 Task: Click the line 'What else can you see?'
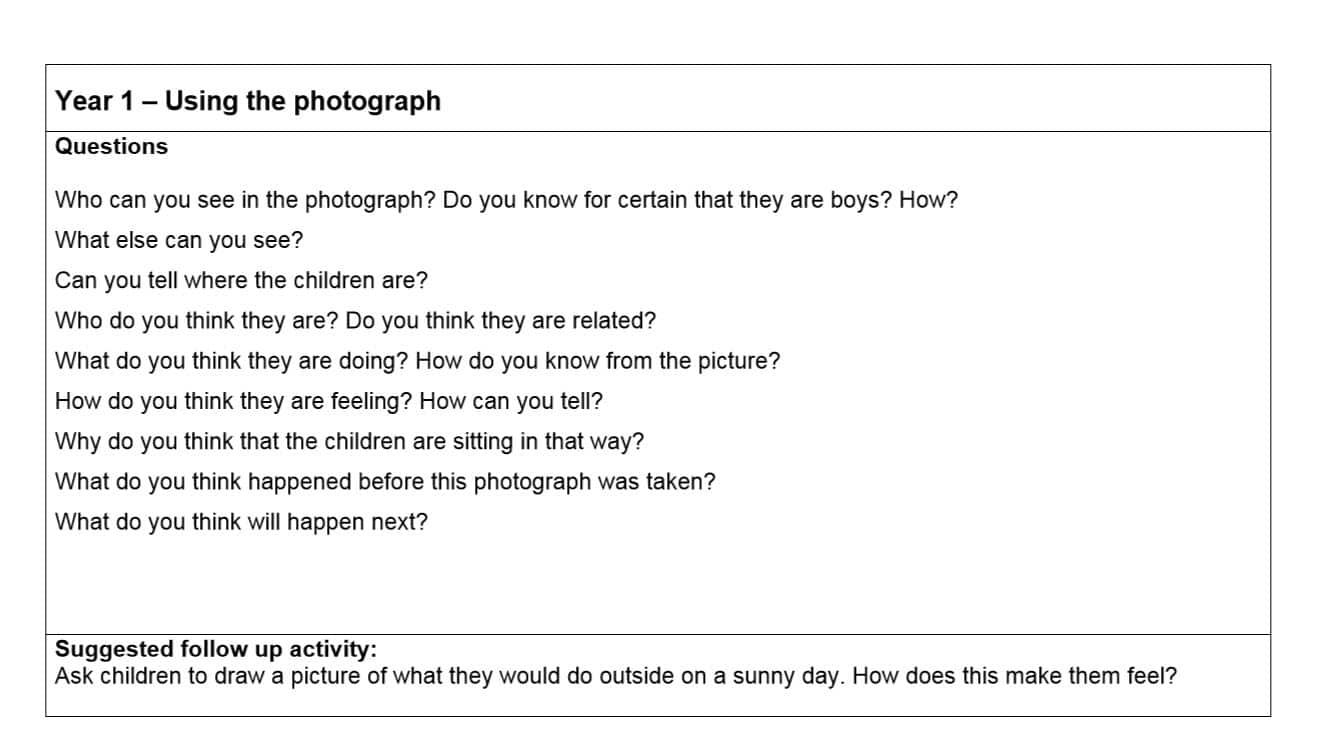(x=179, y=240)
